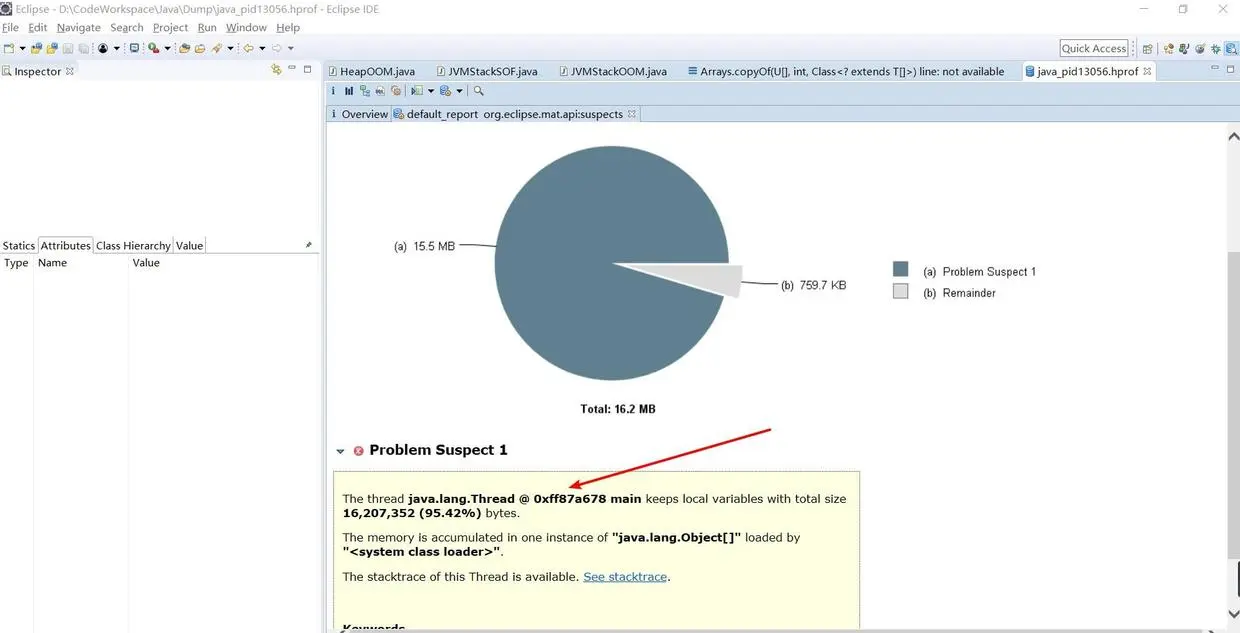
Task: Click the Search flashlight toolbar icon
Action: point(216,48)
